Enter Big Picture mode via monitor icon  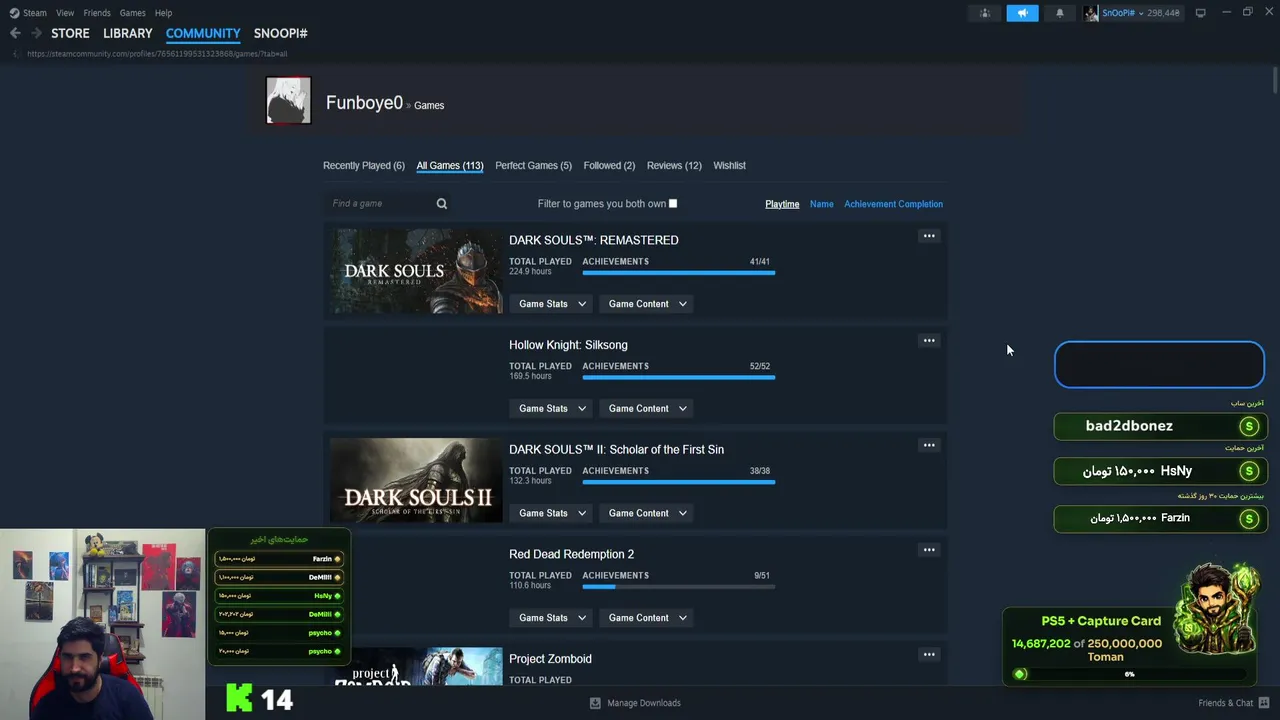click(x=1200, y=13)
